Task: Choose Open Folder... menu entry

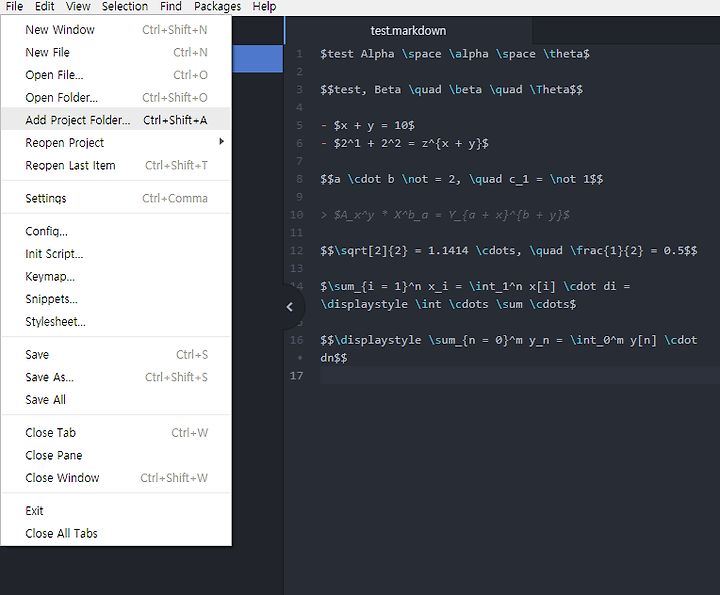Action: click(116, 97)
